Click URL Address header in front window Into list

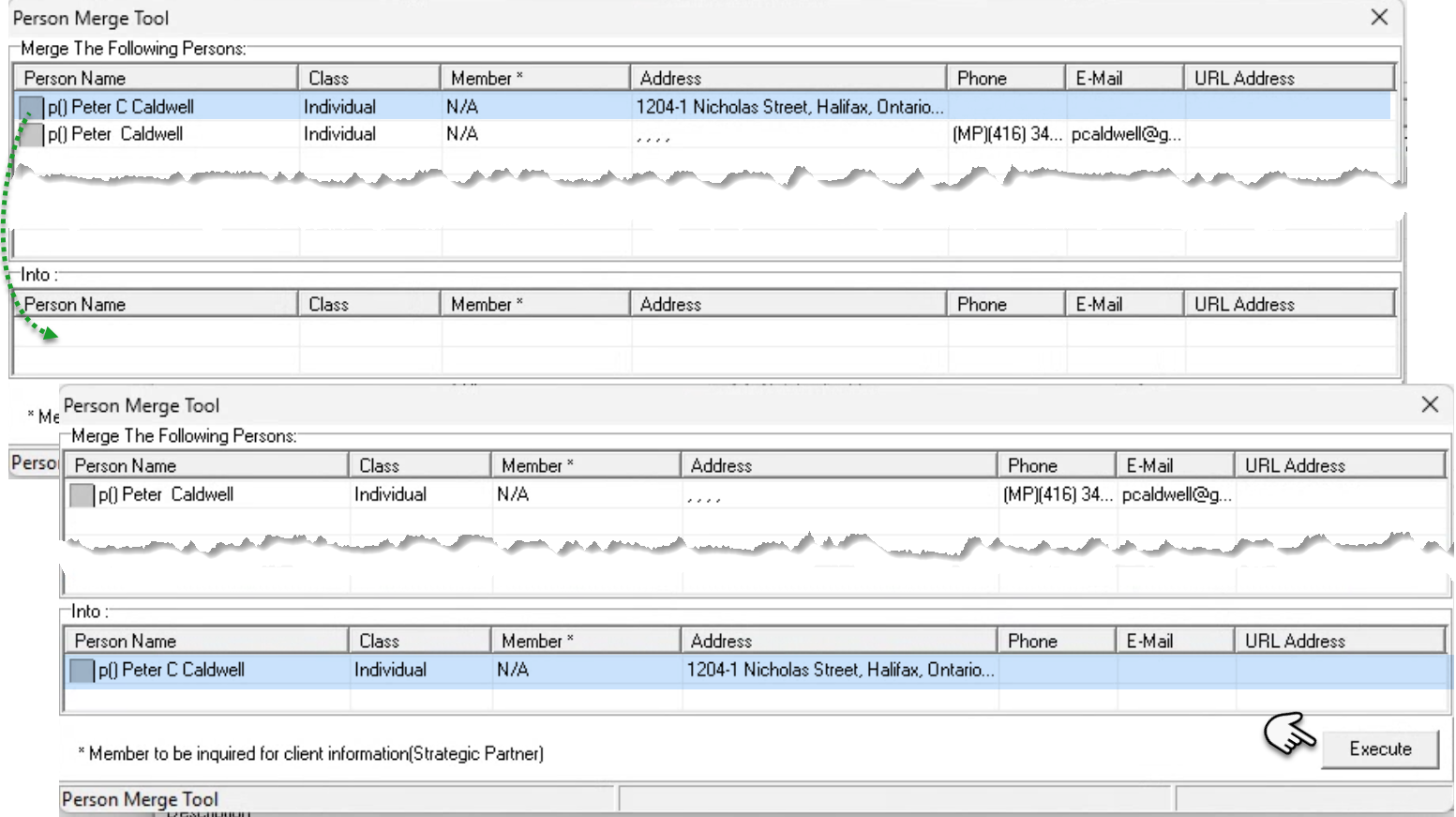1340,641
